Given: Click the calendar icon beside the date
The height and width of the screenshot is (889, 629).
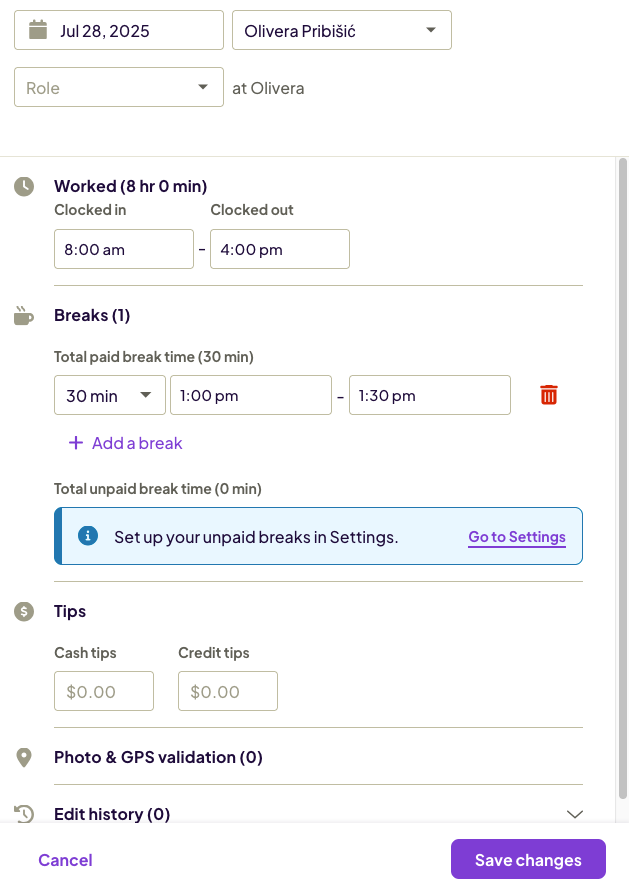Looking at the screenshot, I should click(x=35, y=30).
